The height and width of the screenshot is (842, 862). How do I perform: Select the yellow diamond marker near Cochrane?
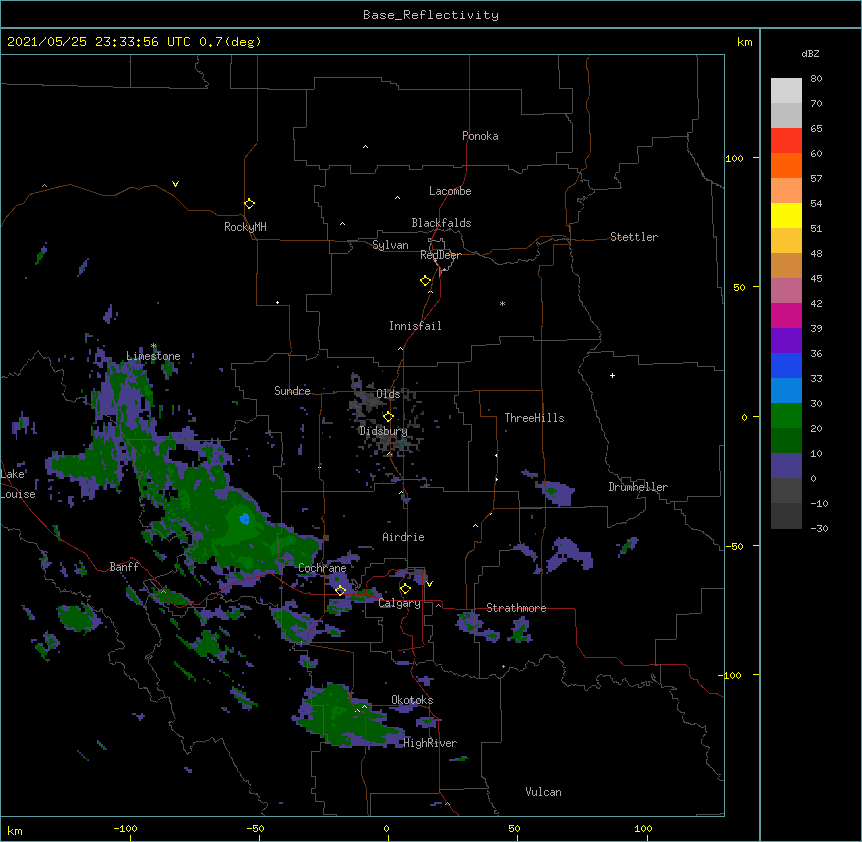(x=340, y=591)
